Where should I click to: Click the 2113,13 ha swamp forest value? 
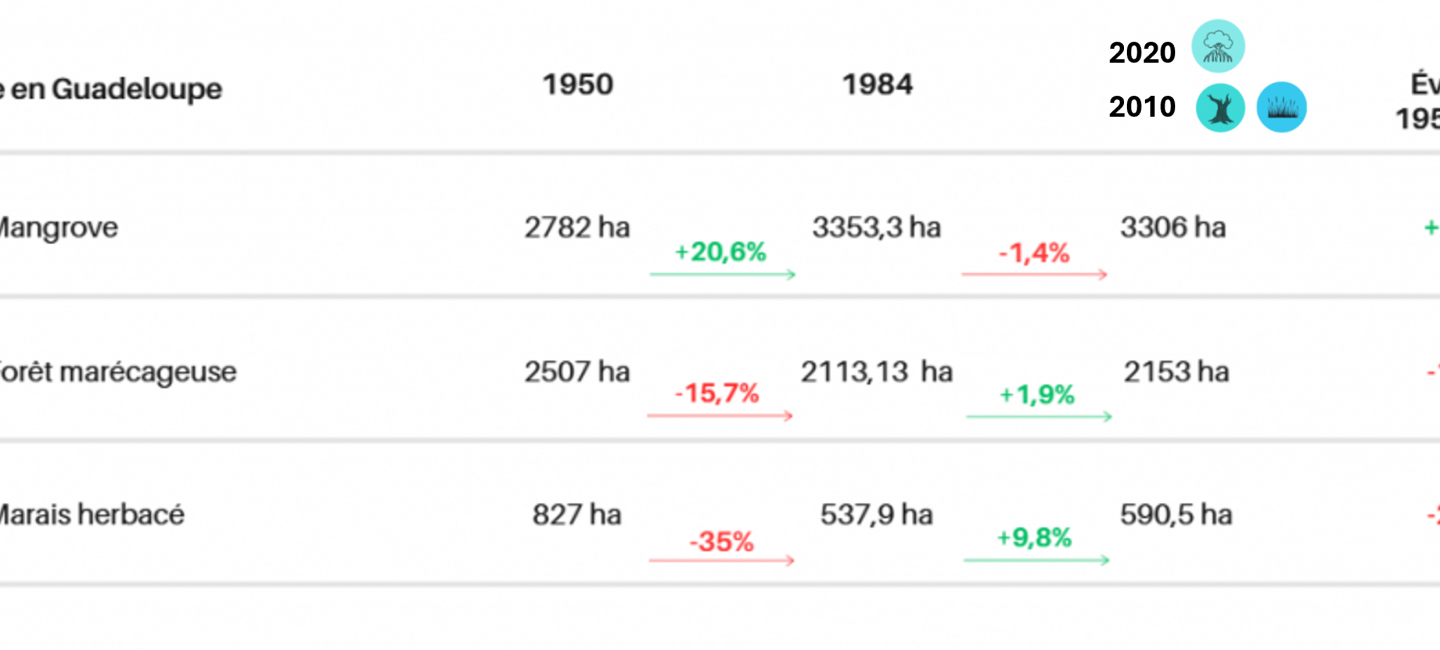coord(876,372)
